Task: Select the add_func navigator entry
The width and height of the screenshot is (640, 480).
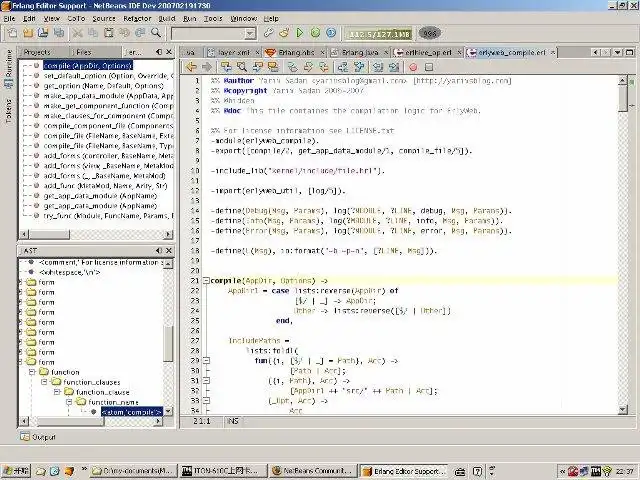Action: (105, 186)
